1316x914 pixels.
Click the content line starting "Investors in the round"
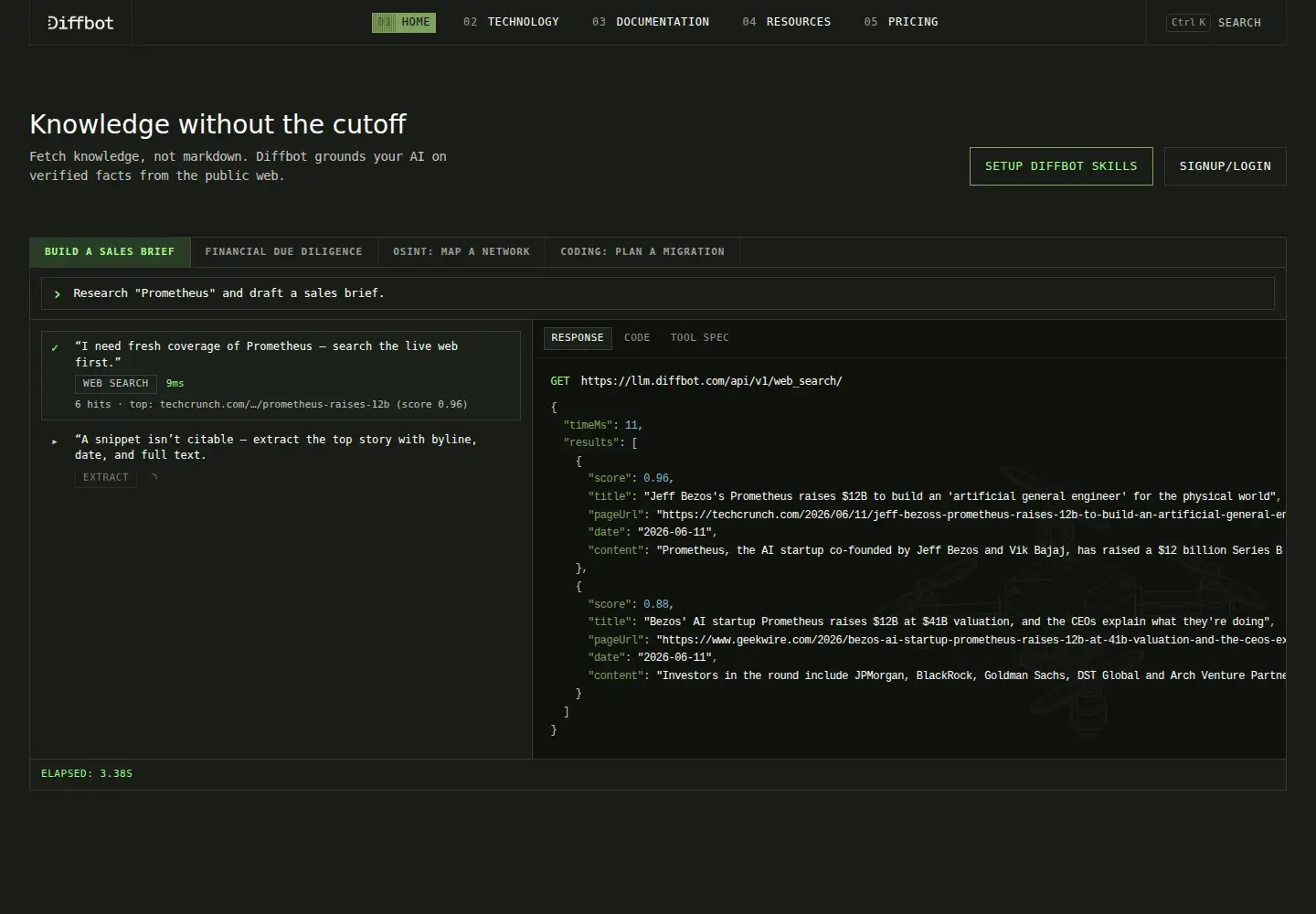click(937, 675)
